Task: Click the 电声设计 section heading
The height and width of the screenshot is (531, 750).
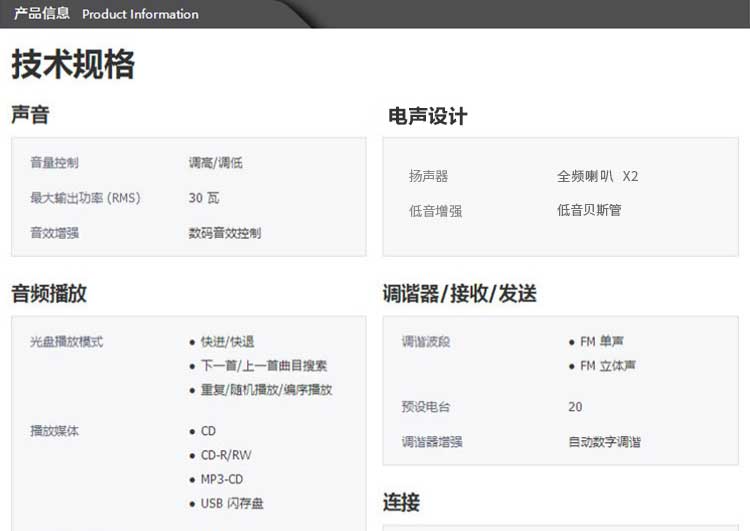Action: coord(427,116)
